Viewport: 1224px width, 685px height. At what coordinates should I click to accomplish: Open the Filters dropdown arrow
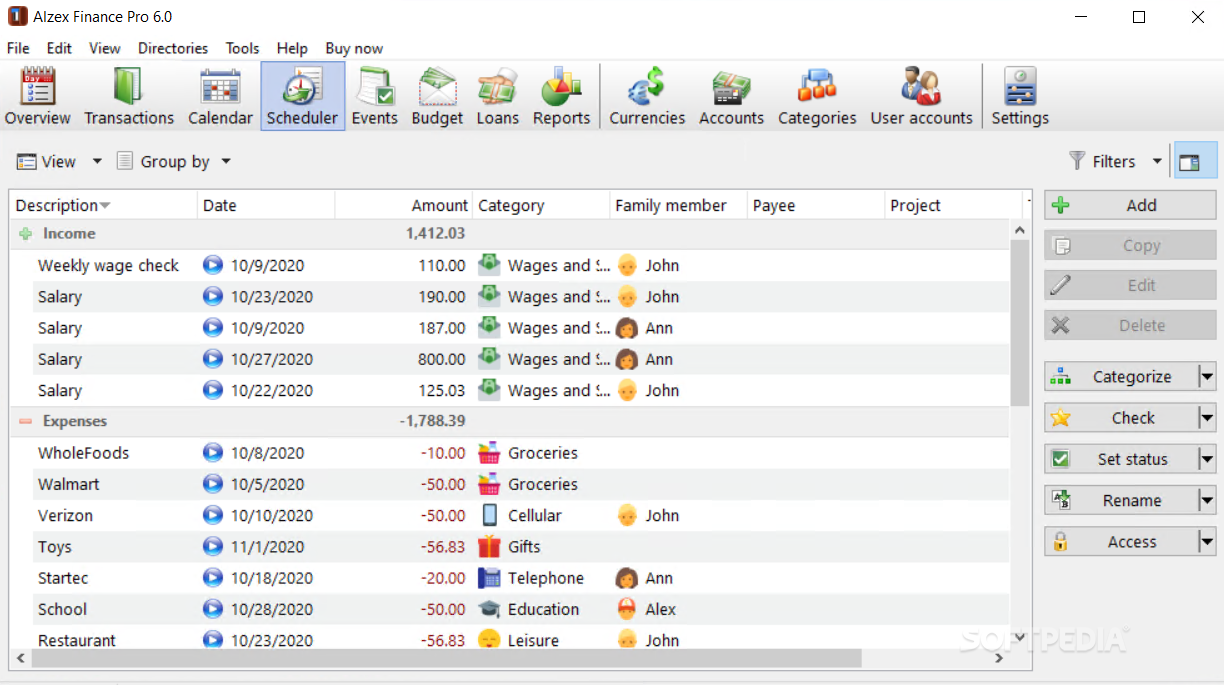pos(1157,161)
